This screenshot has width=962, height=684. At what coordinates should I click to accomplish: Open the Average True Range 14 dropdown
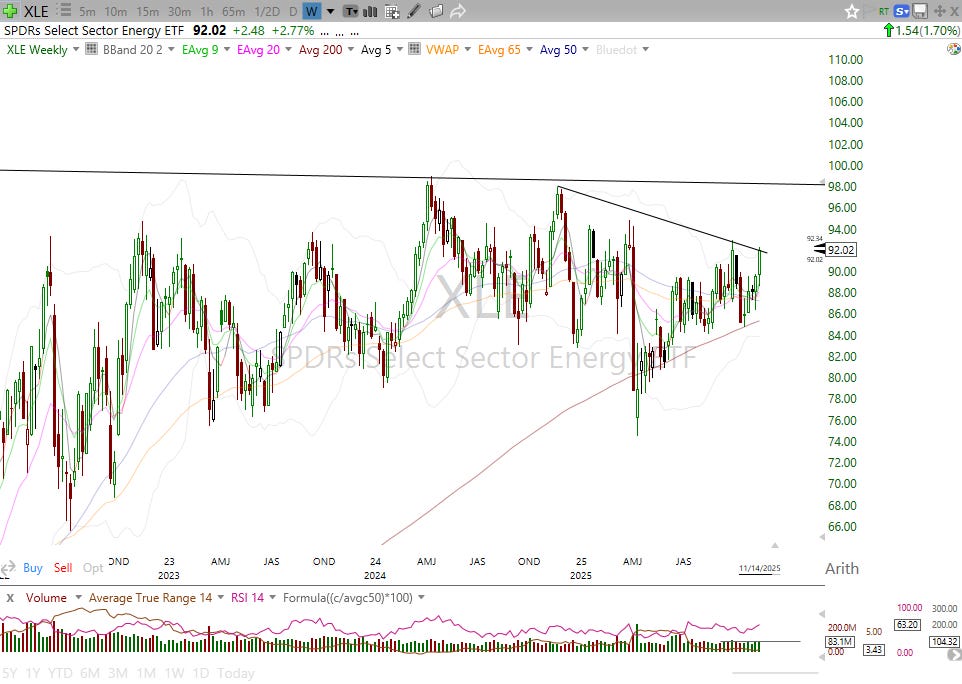coord(221,598)
